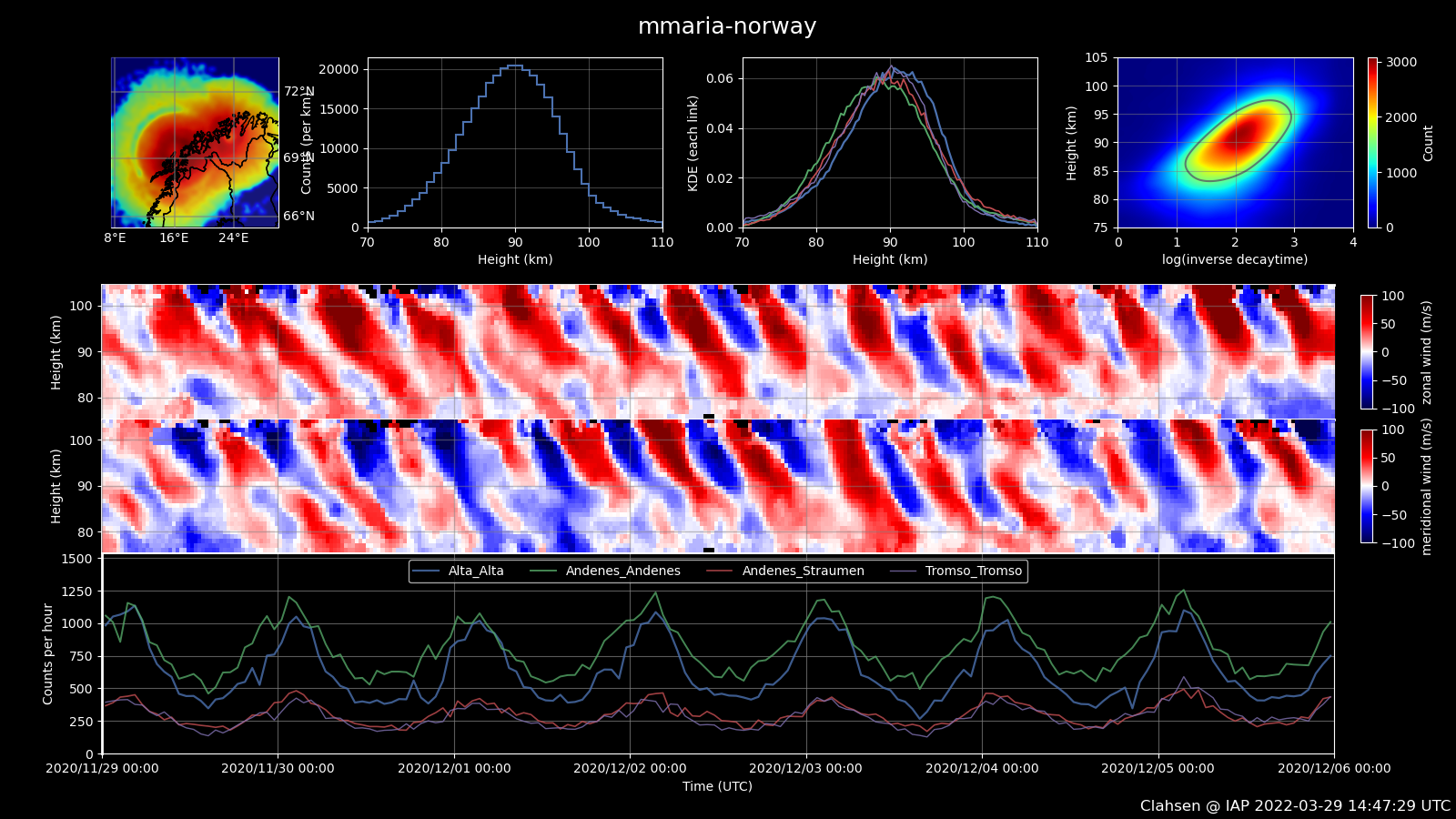Click the 3000 tick on Count colorbar
Screen dimensions: 1456x819
point(1401,63)
